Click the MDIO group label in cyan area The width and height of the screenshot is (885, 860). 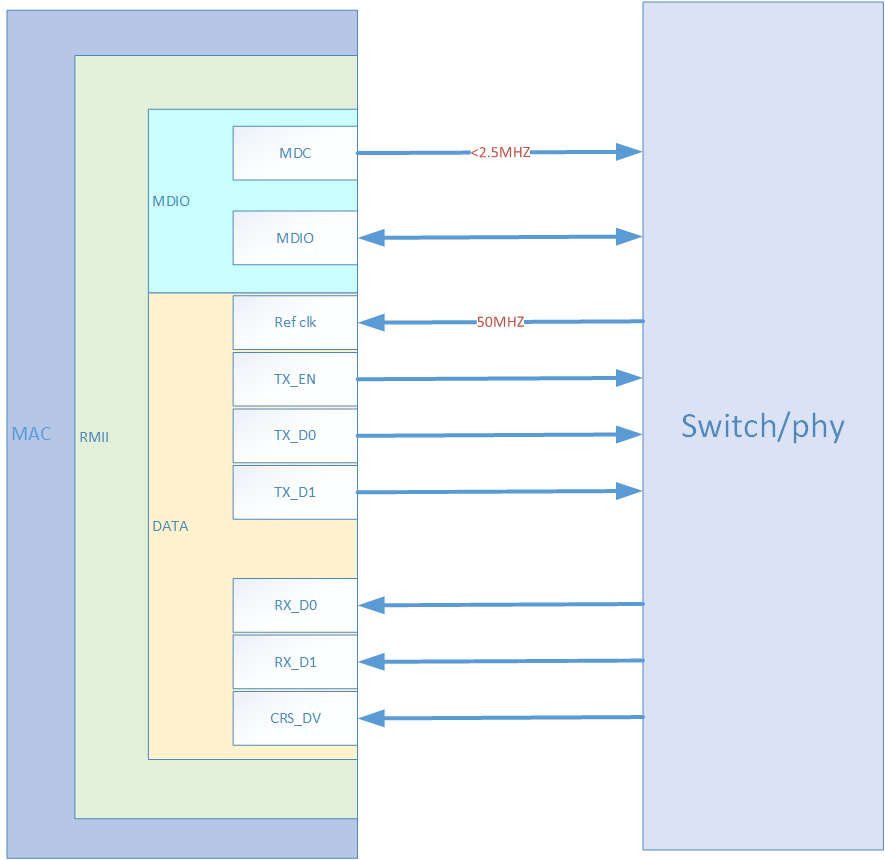(171, 201)
